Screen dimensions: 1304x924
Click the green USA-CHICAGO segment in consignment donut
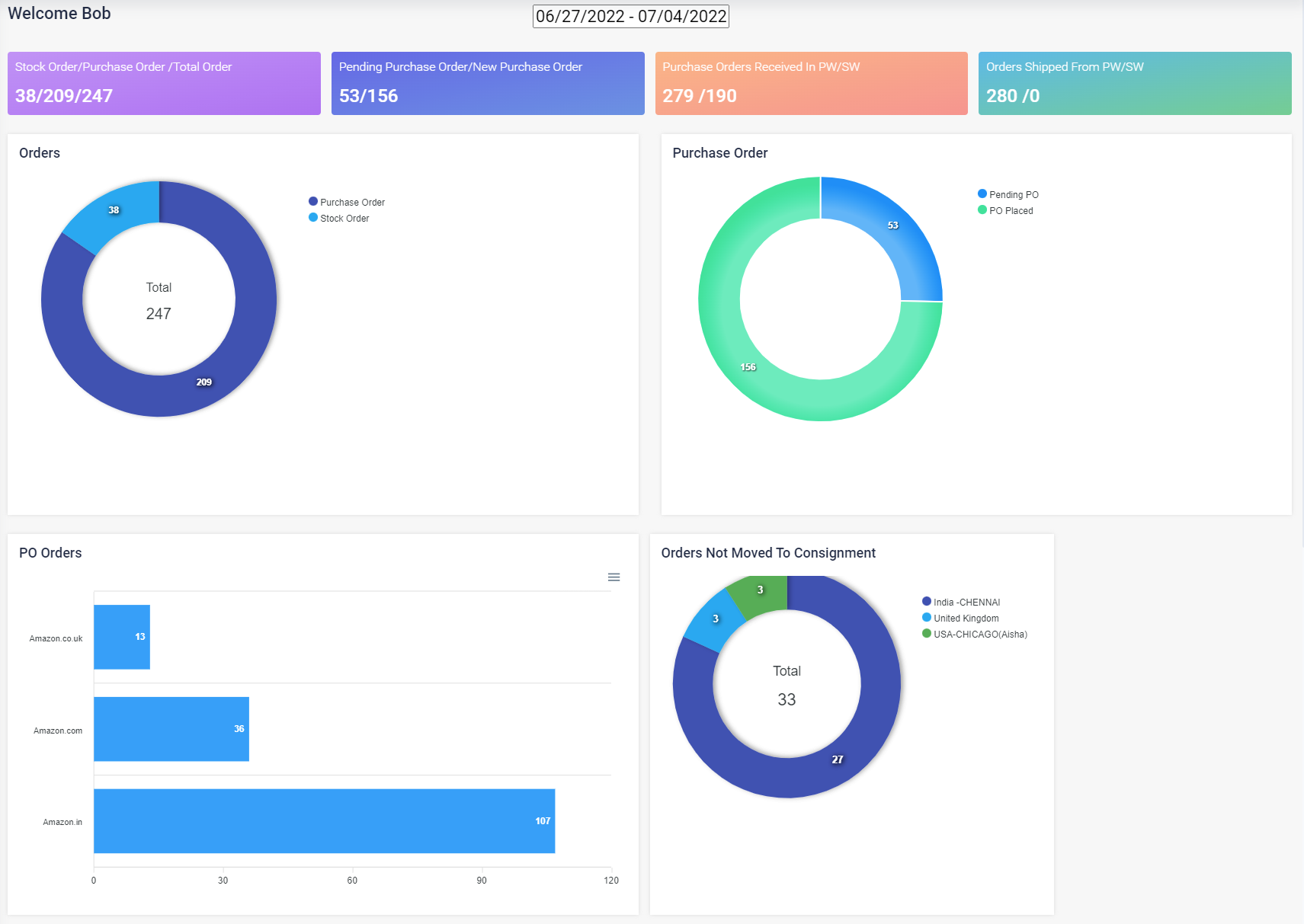pyautogui.click(x=760, y=590)
